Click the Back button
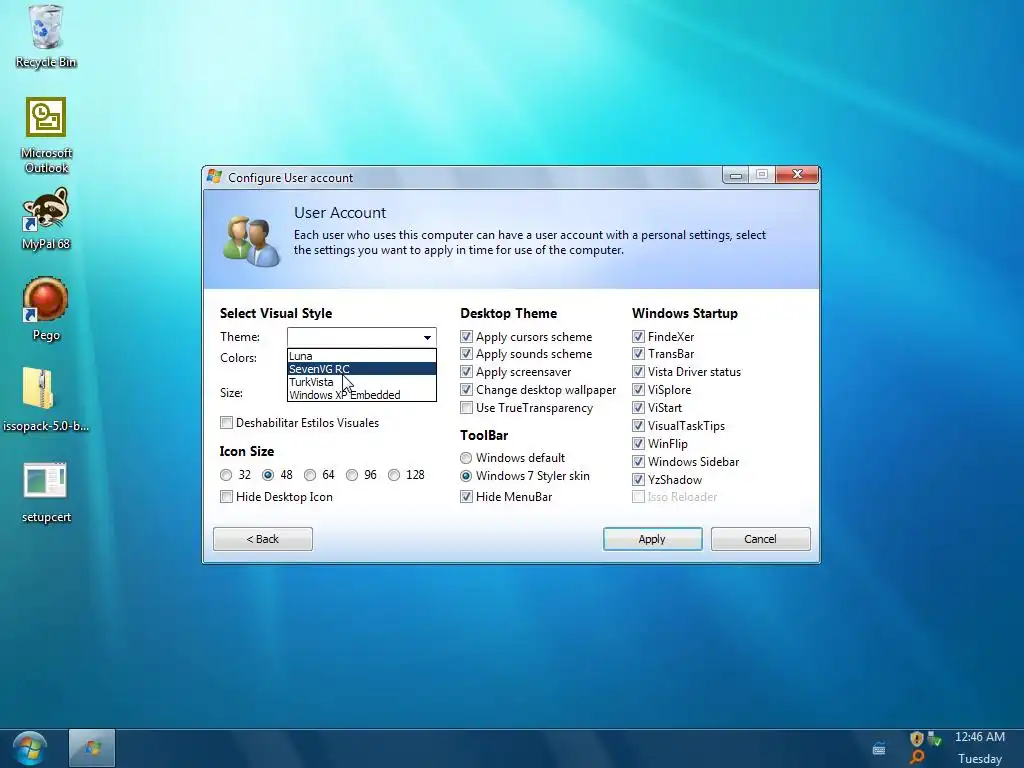The height and width of the screenshot is (768, 1024). (263, 539)
